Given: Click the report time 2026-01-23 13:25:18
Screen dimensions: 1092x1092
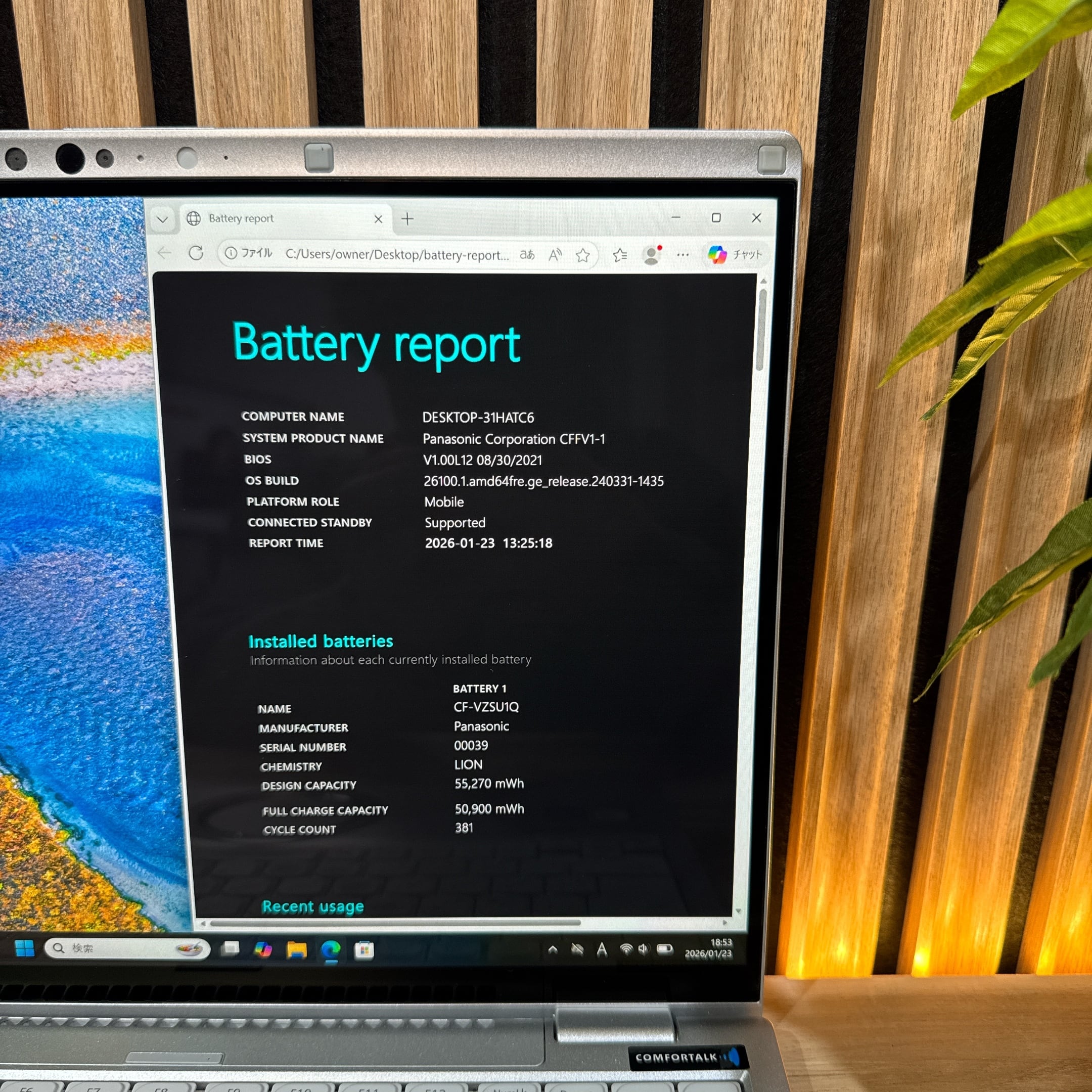Looking at the screenshot, I should pos(489,543).
